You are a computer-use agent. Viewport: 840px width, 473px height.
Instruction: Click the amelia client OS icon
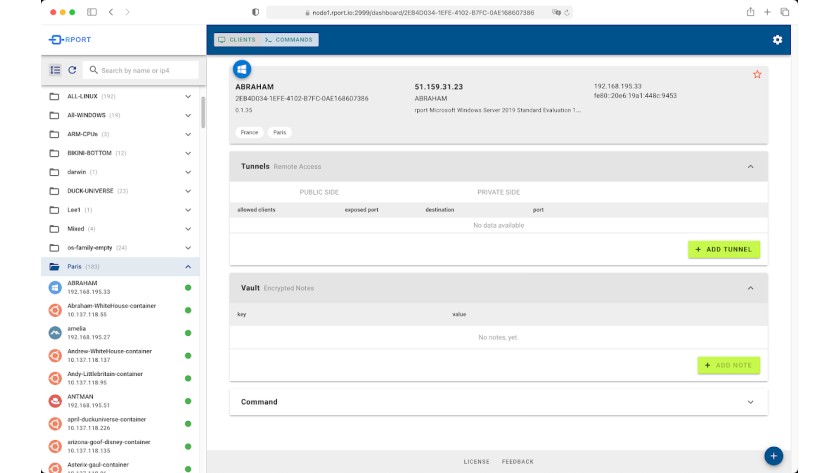55,333
